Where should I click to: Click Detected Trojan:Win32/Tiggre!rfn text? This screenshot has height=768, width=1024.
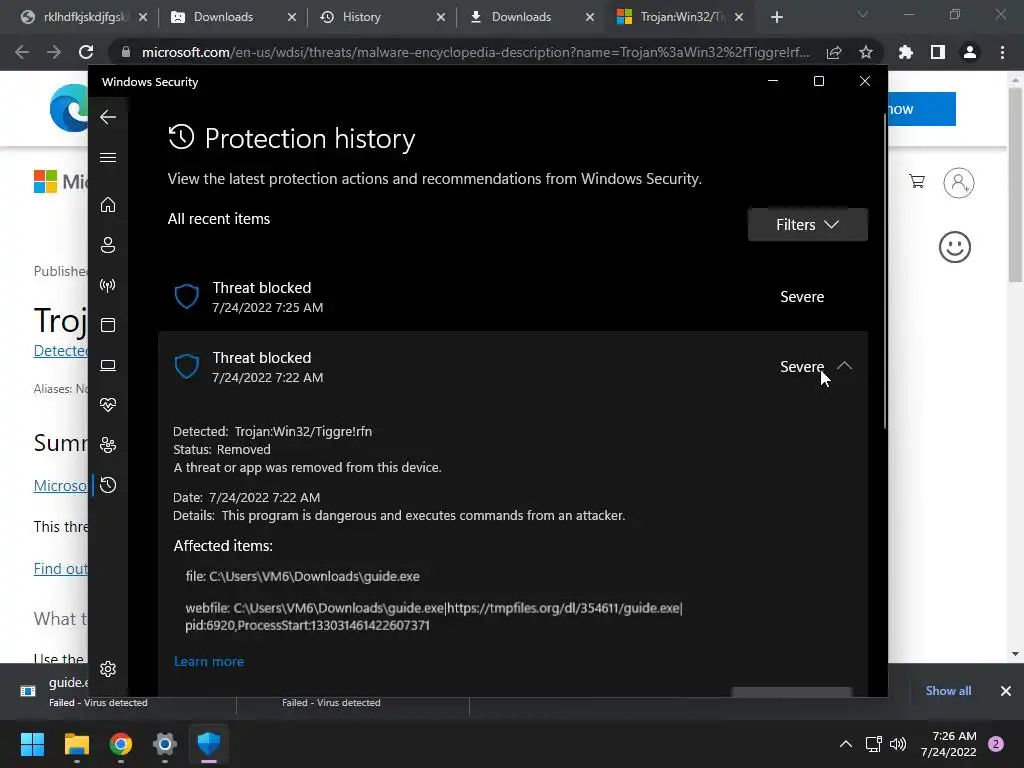pos(272,432)
